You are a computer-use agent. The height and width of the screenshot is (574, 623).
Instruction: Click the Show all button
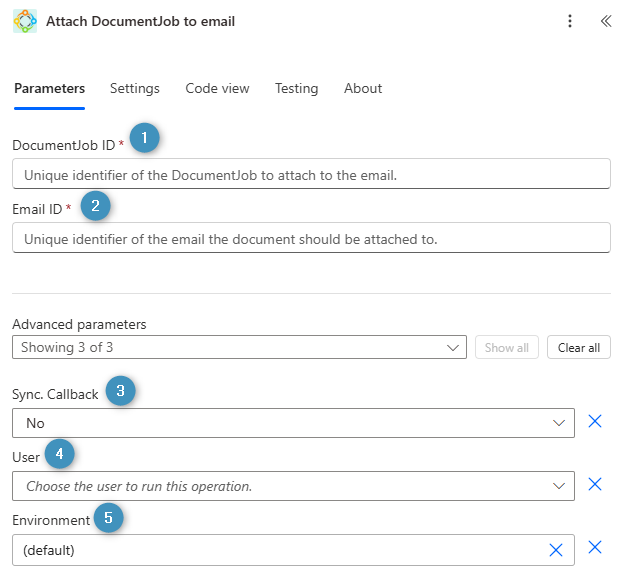pos(506,347)
